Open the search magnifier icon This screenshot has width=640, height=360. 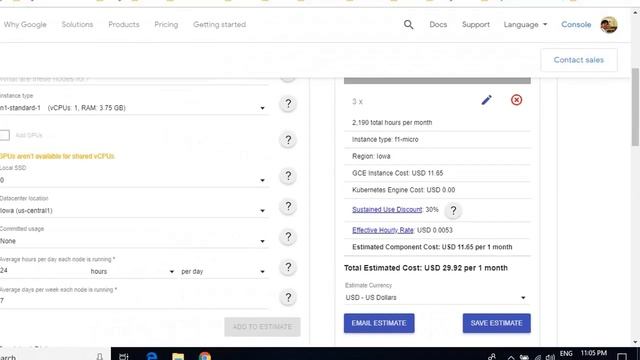tap(409, 24)
